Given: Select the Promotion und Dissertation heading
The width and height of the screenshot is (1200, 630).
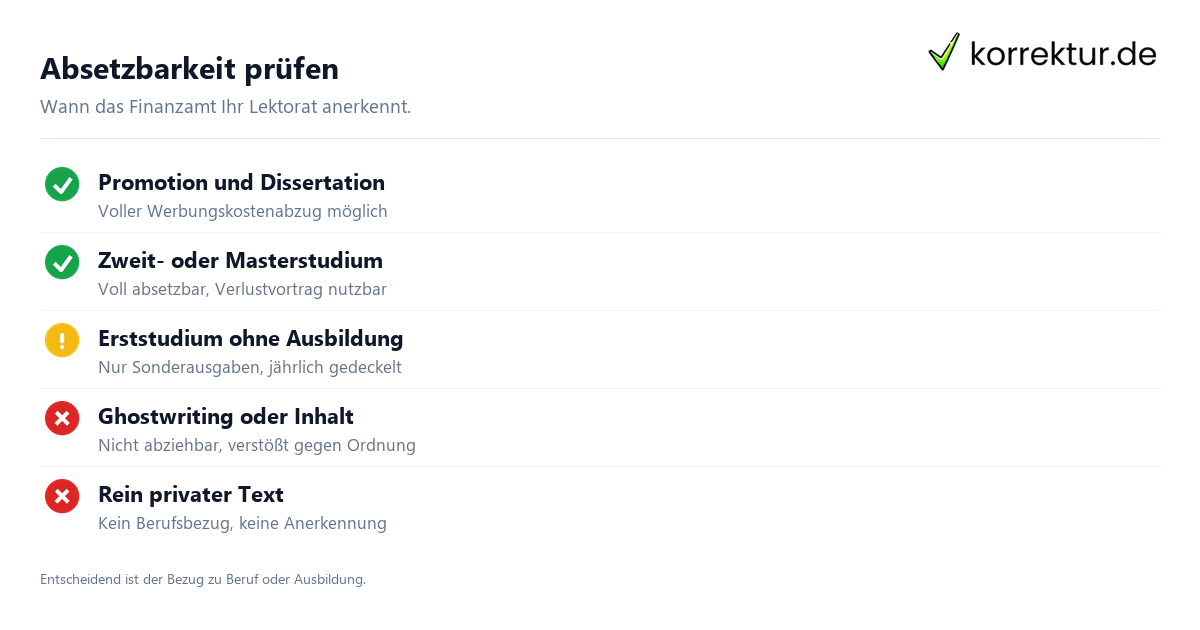Looking at the screenshot, I should [x=241, y=183].
